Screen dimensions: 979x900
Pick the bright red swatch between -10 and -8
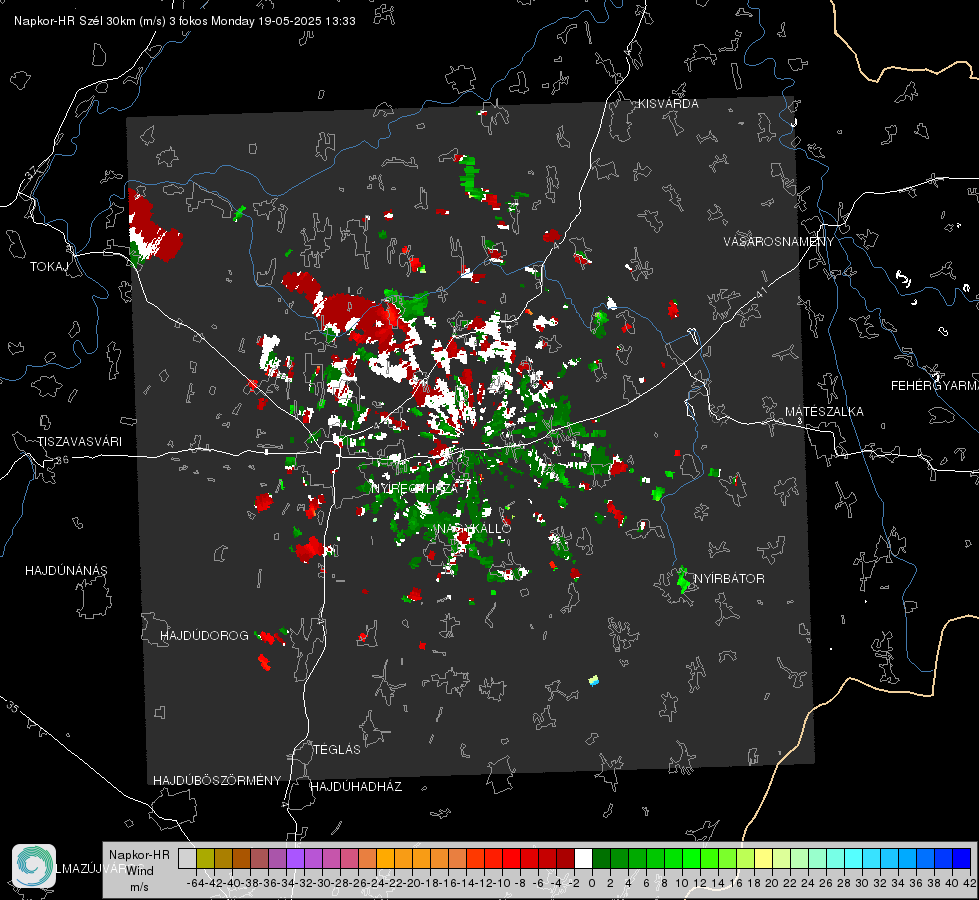click(x=511, y=858)
